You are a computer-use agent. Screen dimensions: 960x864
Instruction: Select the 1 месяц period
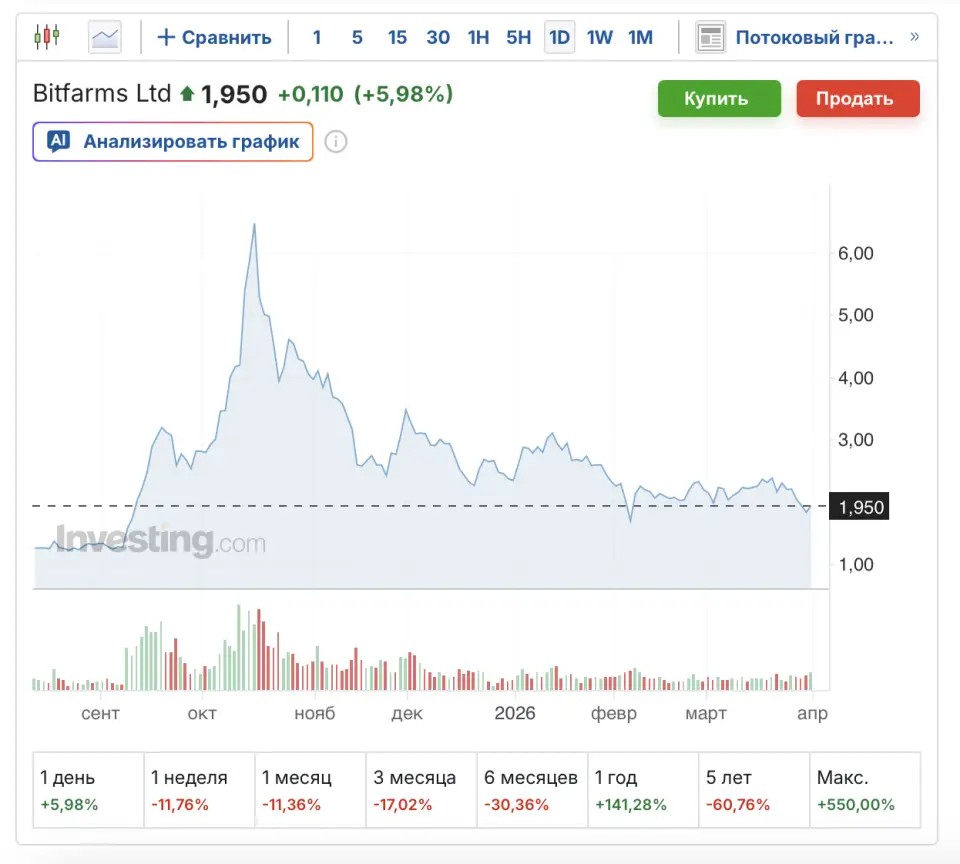click(x=310, y=790)
